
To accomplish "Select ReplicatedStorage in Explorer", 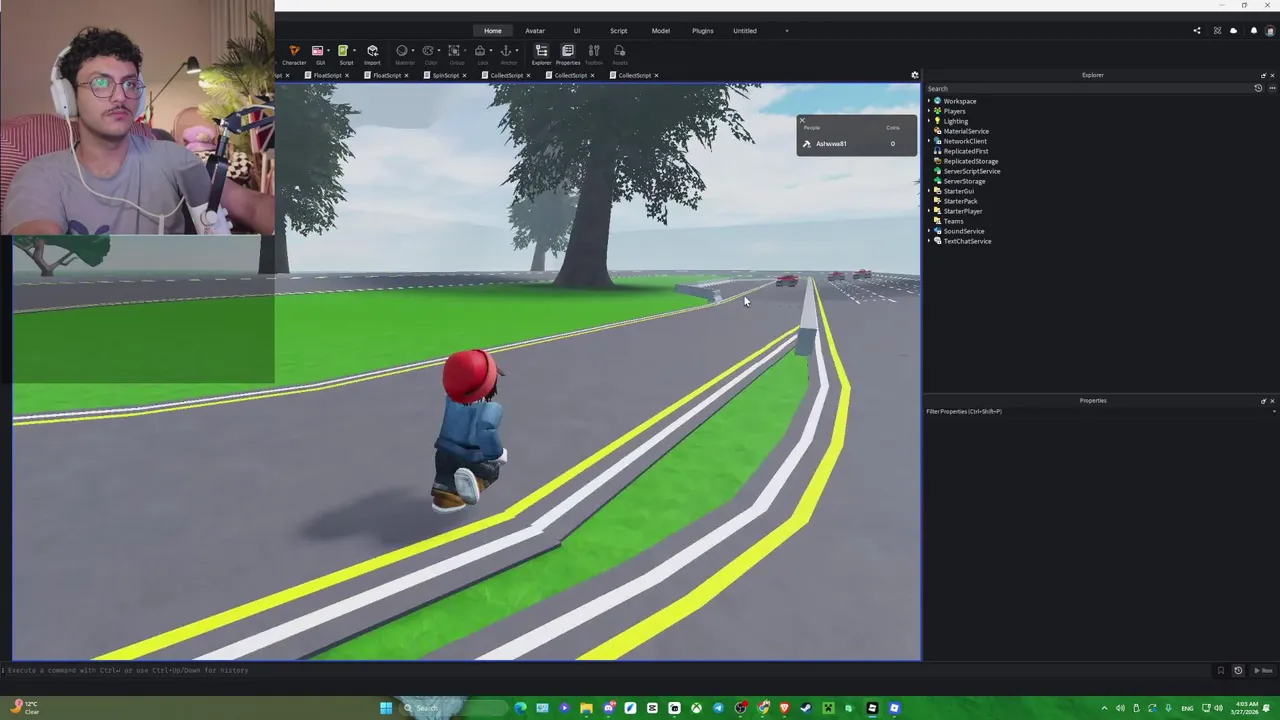I will (971, 161).
